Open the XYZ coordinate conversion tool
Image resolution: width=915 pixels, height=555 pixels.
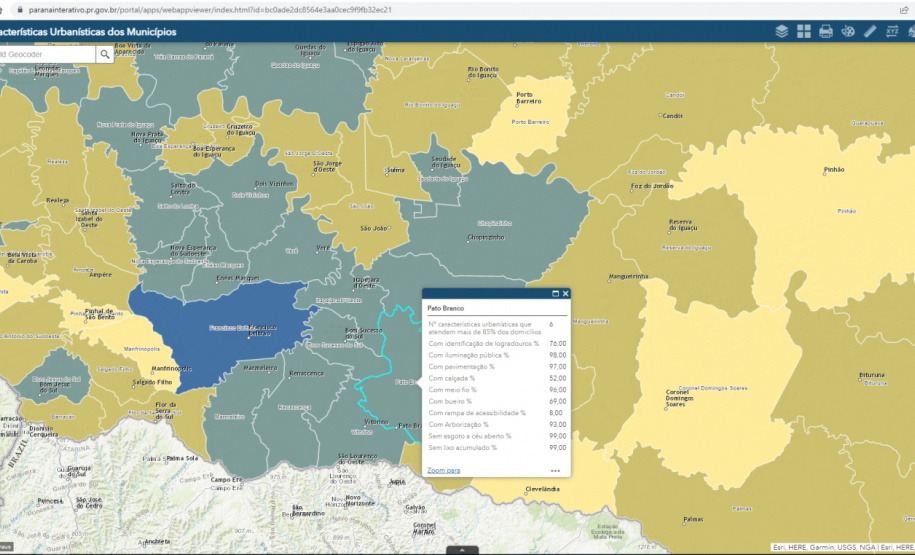click(x=892, y=32)
